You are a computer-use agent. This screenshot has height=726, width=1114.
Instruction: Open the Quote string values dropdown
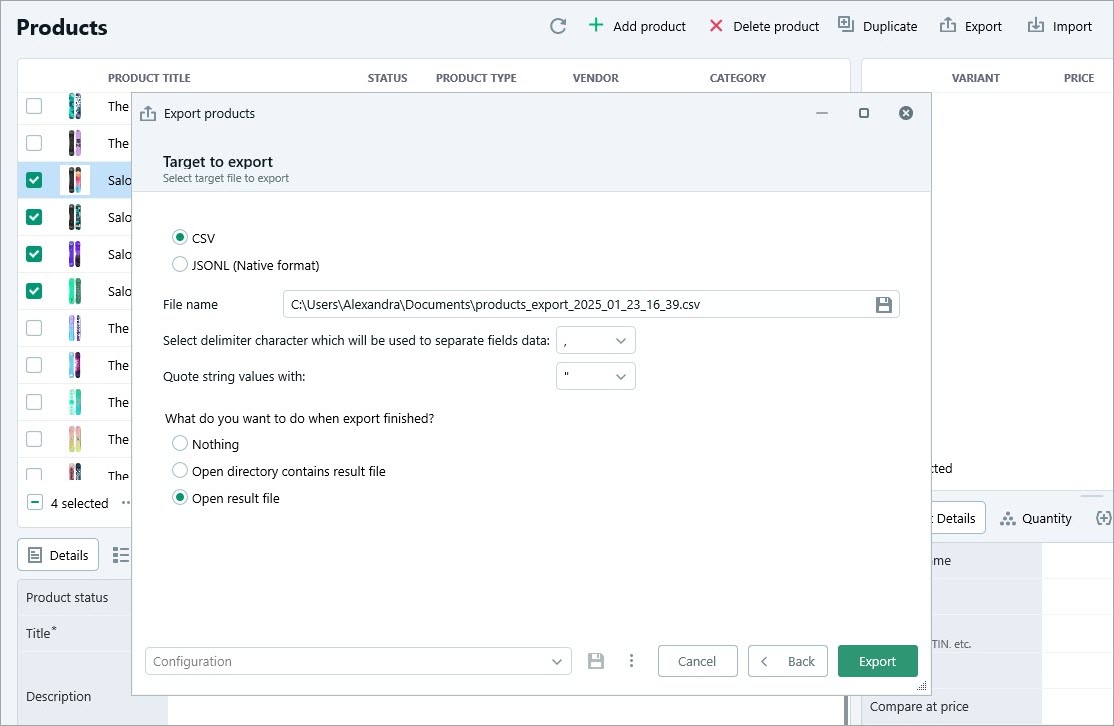pyautogui.click(x=595, y=376)
